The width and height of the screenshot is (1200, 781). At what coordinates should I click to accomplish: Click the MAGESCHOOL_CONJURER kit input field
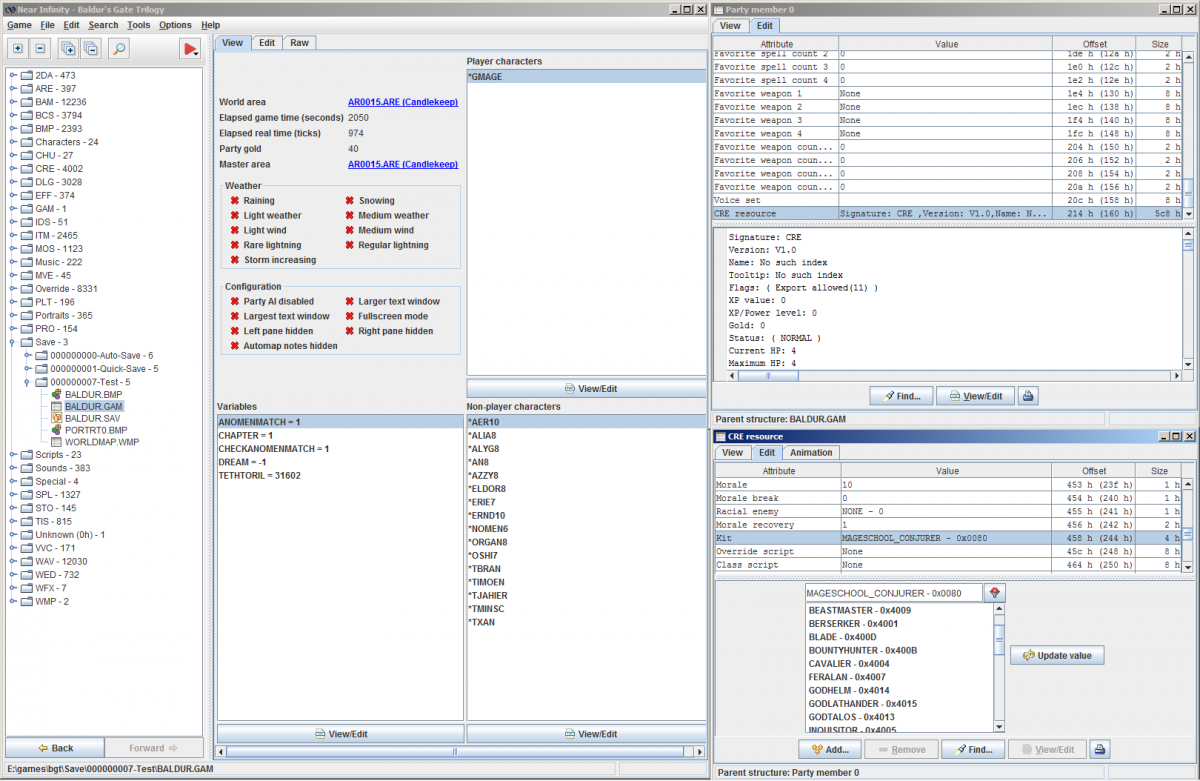click(894, 593)
